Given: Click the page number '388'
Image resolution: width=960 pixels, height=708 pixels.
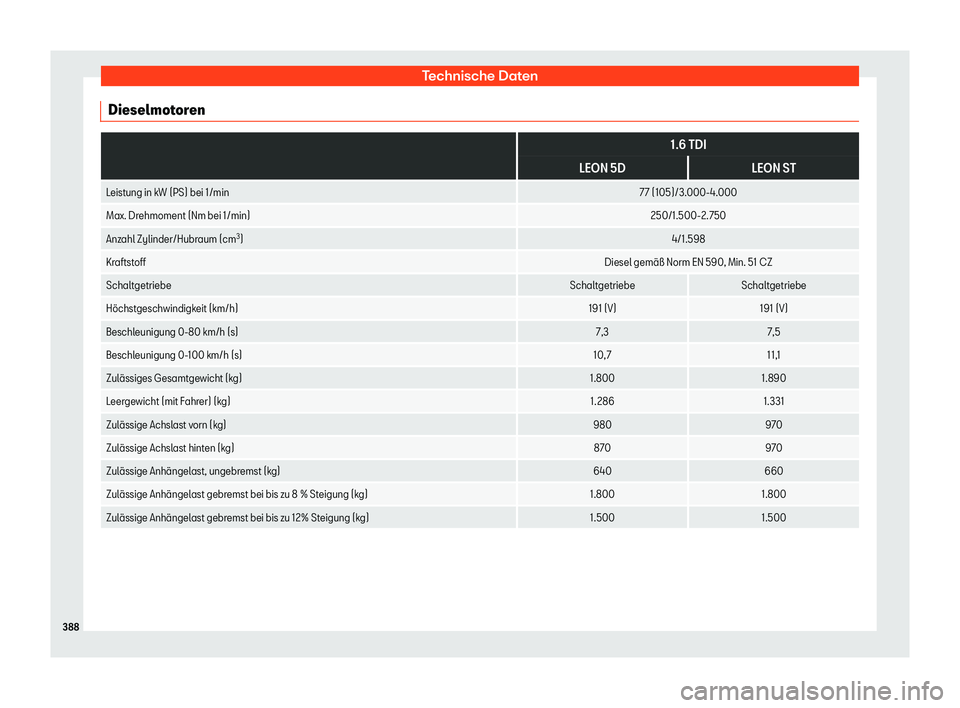Looking at the screenshot, I should click(71, 627).
